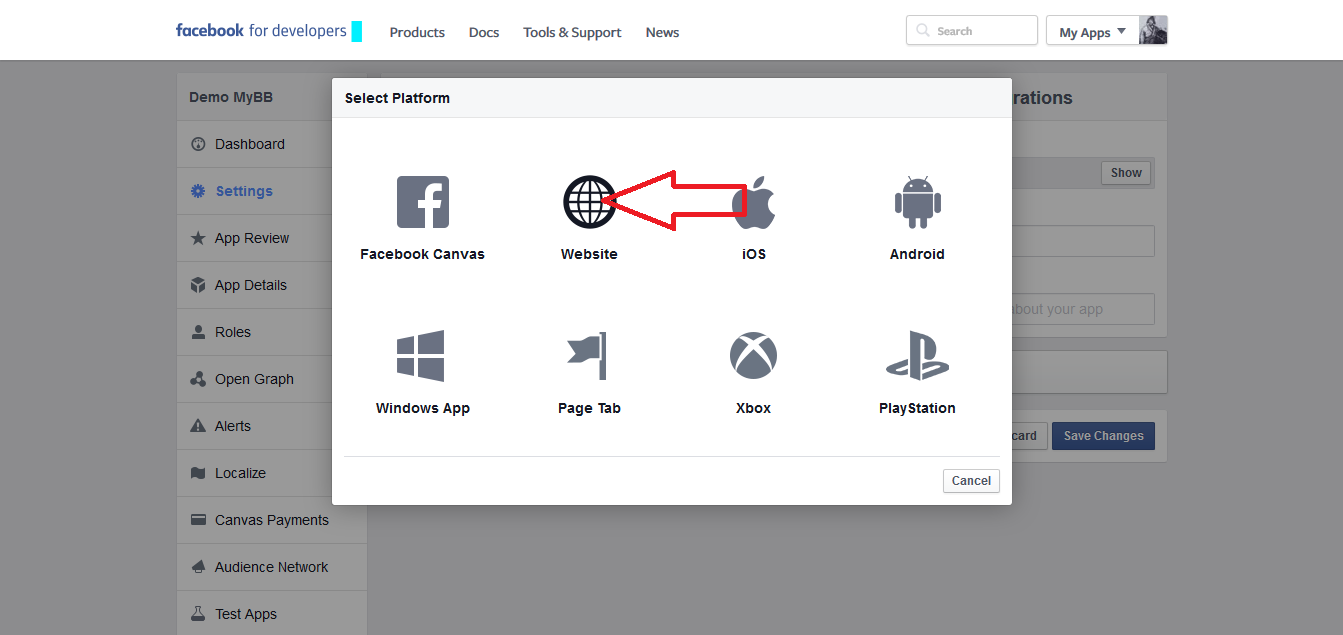Choose the Windows App logo icon

pyautogui.click(x=421, y=356)
